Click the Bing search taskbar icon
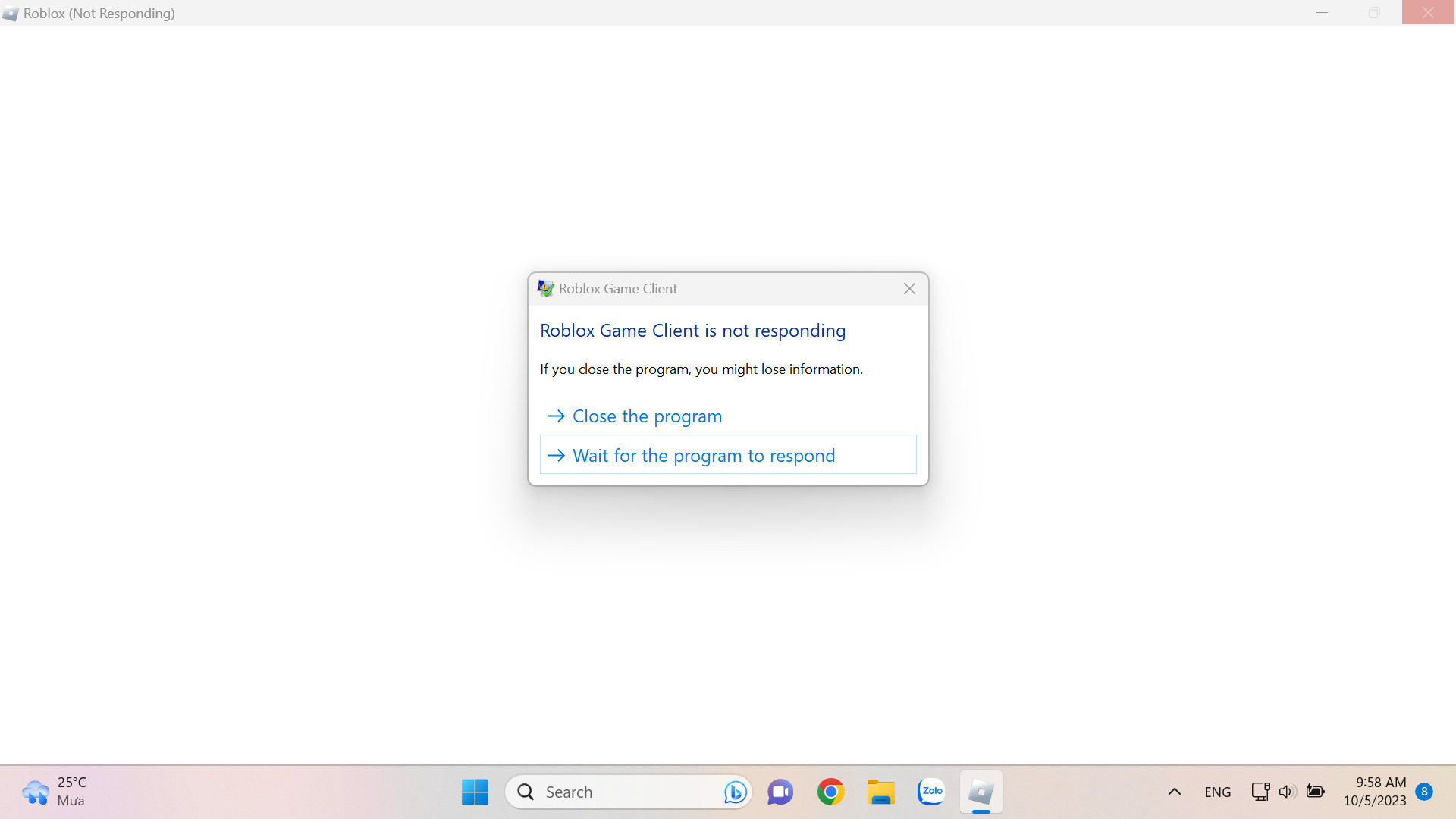 (x=733, y=791)
